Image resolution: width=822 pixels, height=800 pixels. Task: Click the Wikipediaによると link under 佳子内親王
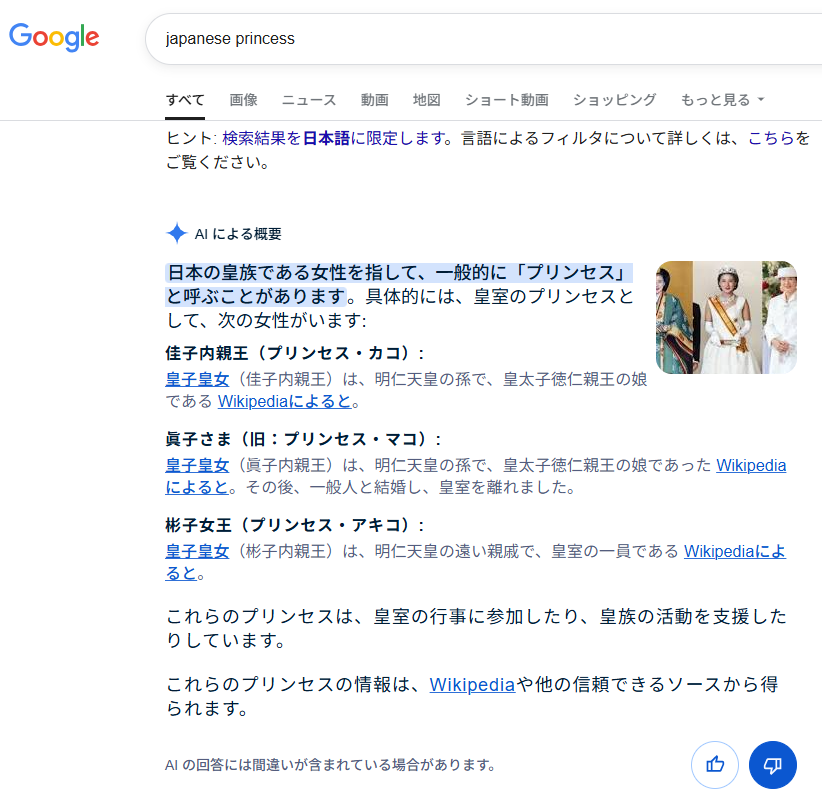[x=285, y=402]
